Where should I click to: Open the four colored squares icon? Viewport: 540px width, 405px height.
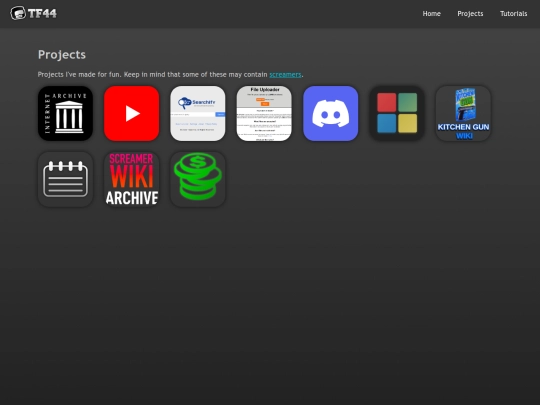pos(397,113)
